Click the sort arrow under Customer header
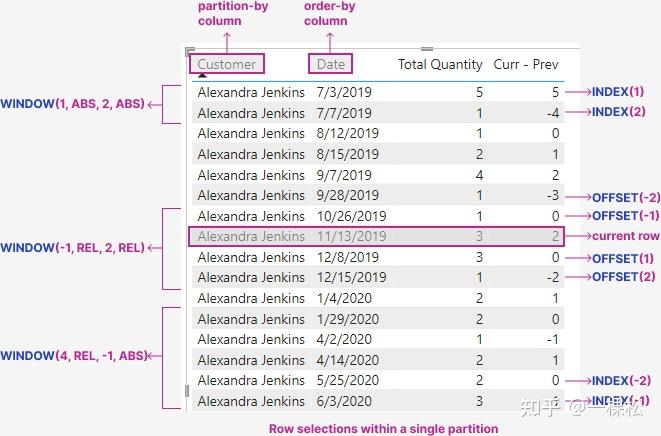 [x=203, y=75]
